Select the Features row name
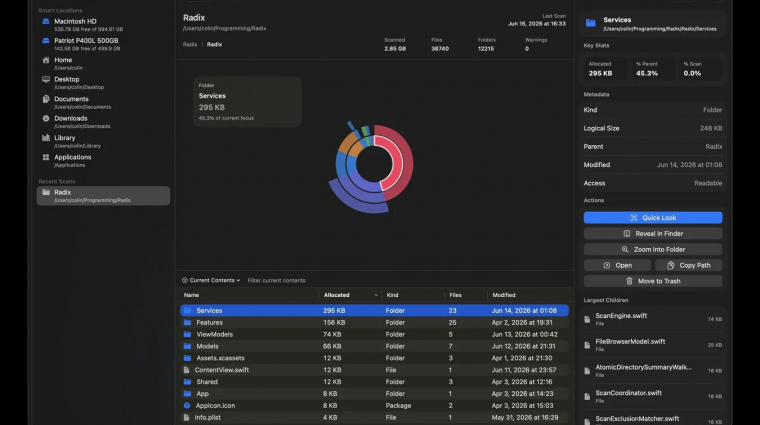Viewport: 760px width, 425px height. (x=209, y=322)
